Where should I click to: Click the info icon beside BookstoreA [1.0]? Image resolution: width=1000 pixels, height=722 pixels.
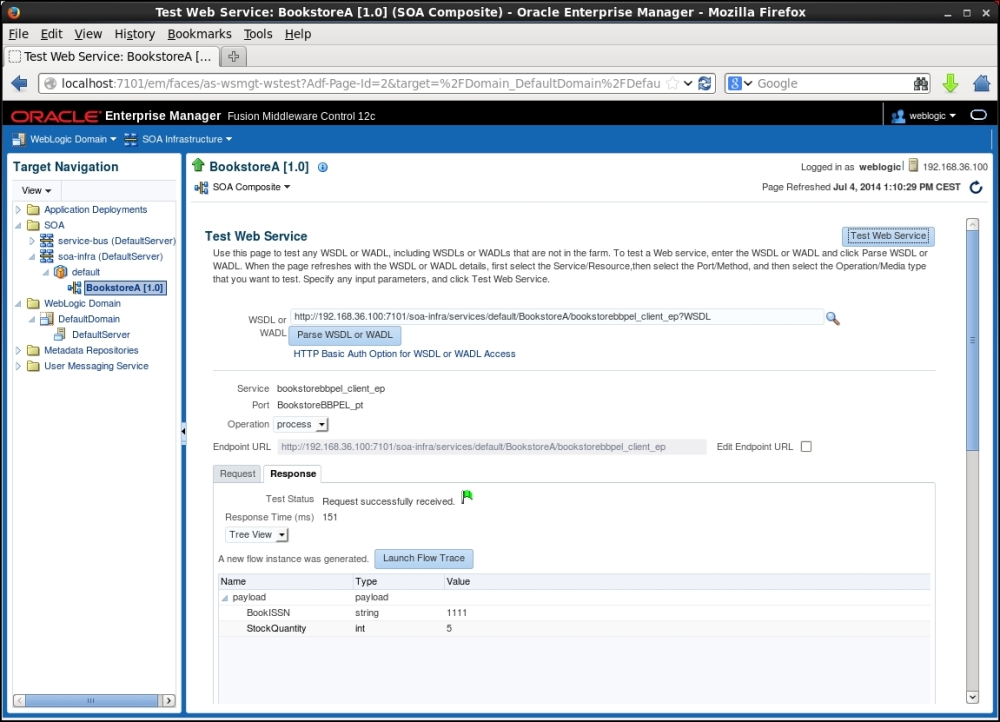(x=323, y=167)
